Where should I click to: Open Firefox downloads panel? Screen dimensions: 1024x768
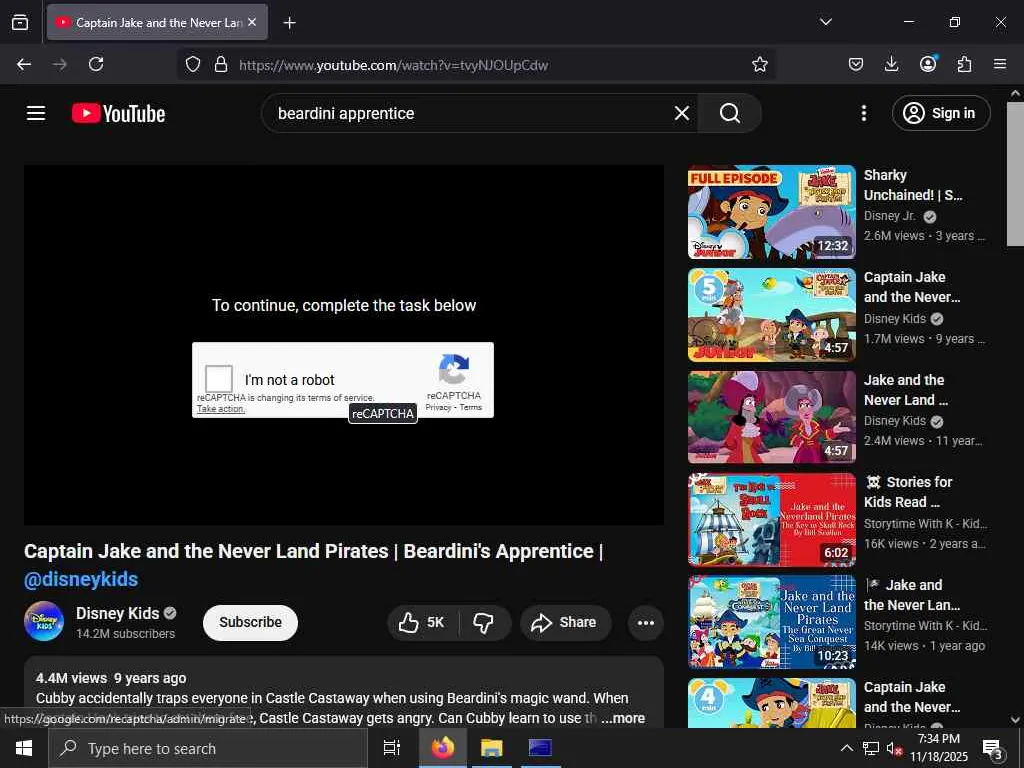(x=891, y=64)
